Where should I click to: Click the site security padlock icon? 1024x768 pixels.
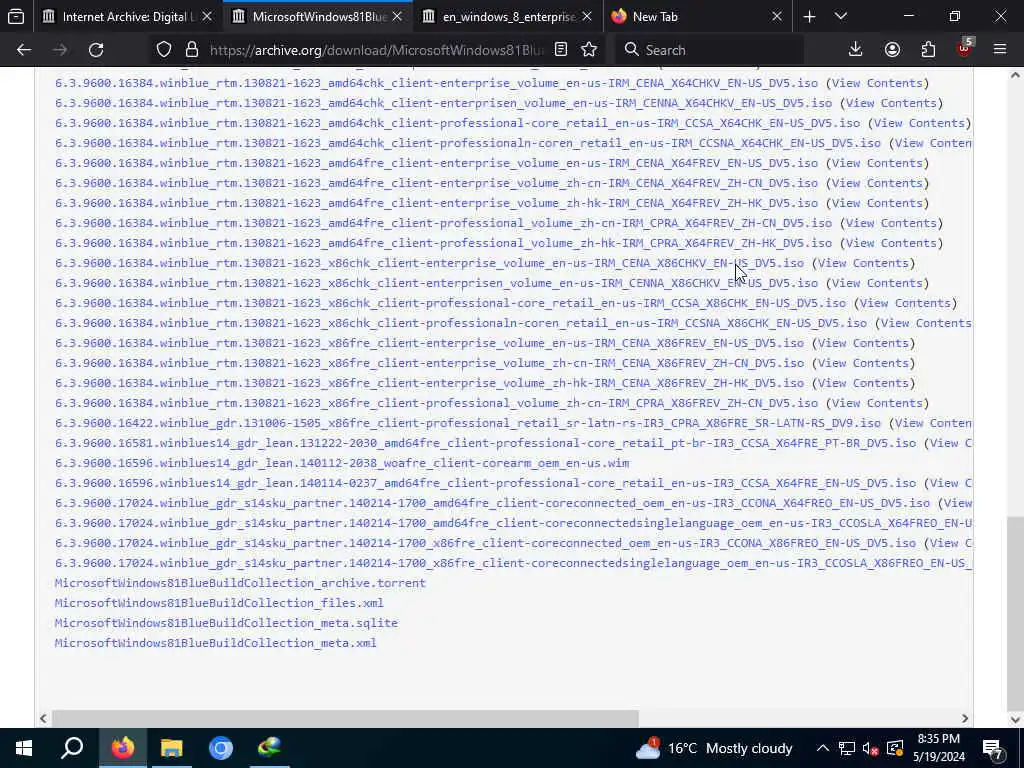(191, 50)
